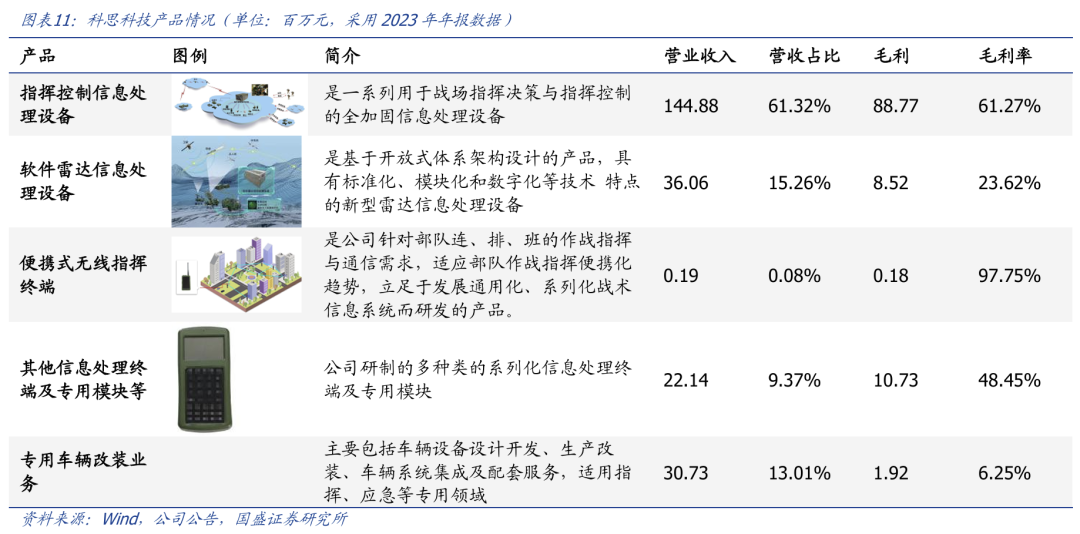Click the description starting 是一系列用于战场指挥决策

477,105
